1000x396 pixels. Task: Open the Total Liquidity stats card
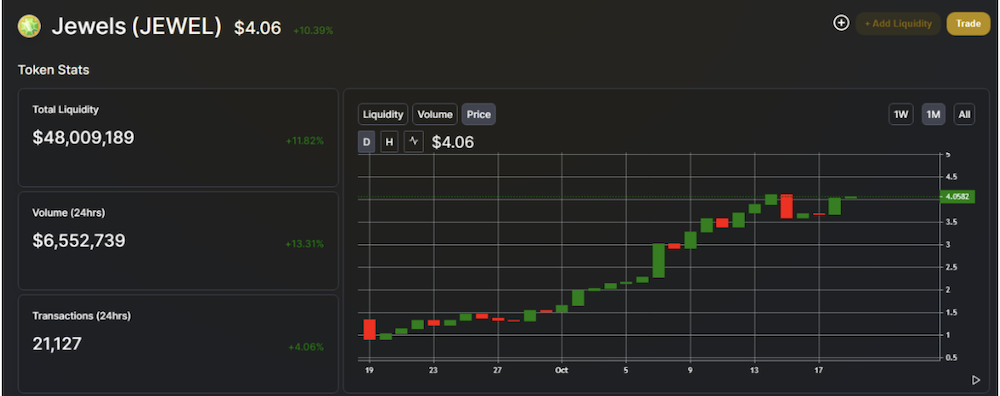[178, 138]
